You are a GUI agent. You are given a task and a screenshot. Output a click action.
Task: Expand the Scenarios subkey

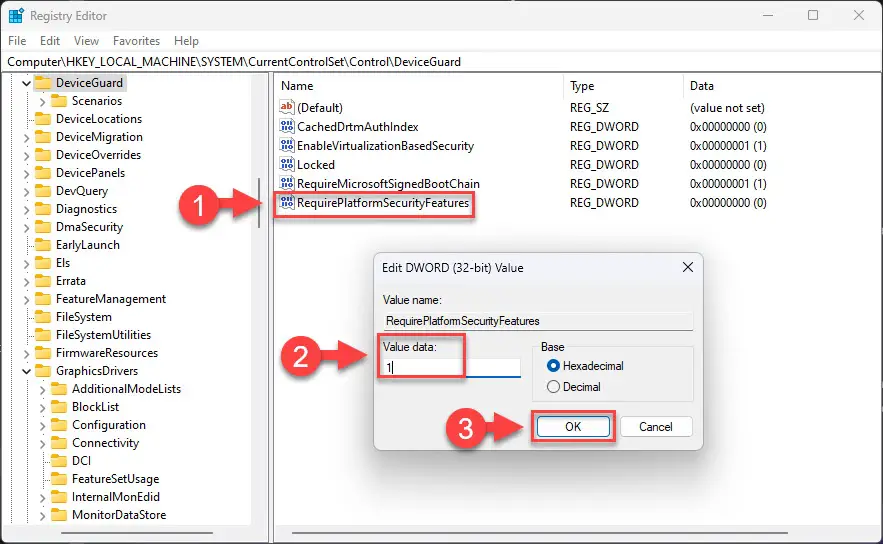42,102
